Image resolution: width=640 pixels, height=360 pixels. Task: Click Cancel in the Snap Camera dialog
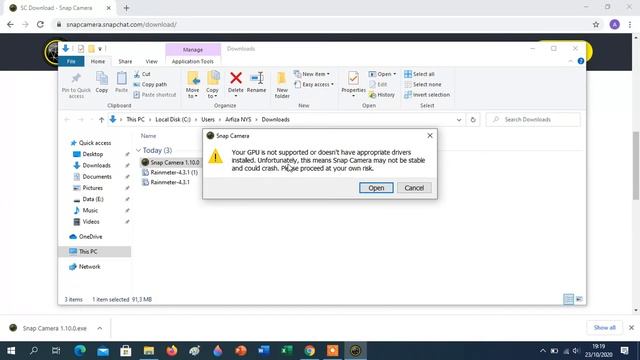coord(414,188)
